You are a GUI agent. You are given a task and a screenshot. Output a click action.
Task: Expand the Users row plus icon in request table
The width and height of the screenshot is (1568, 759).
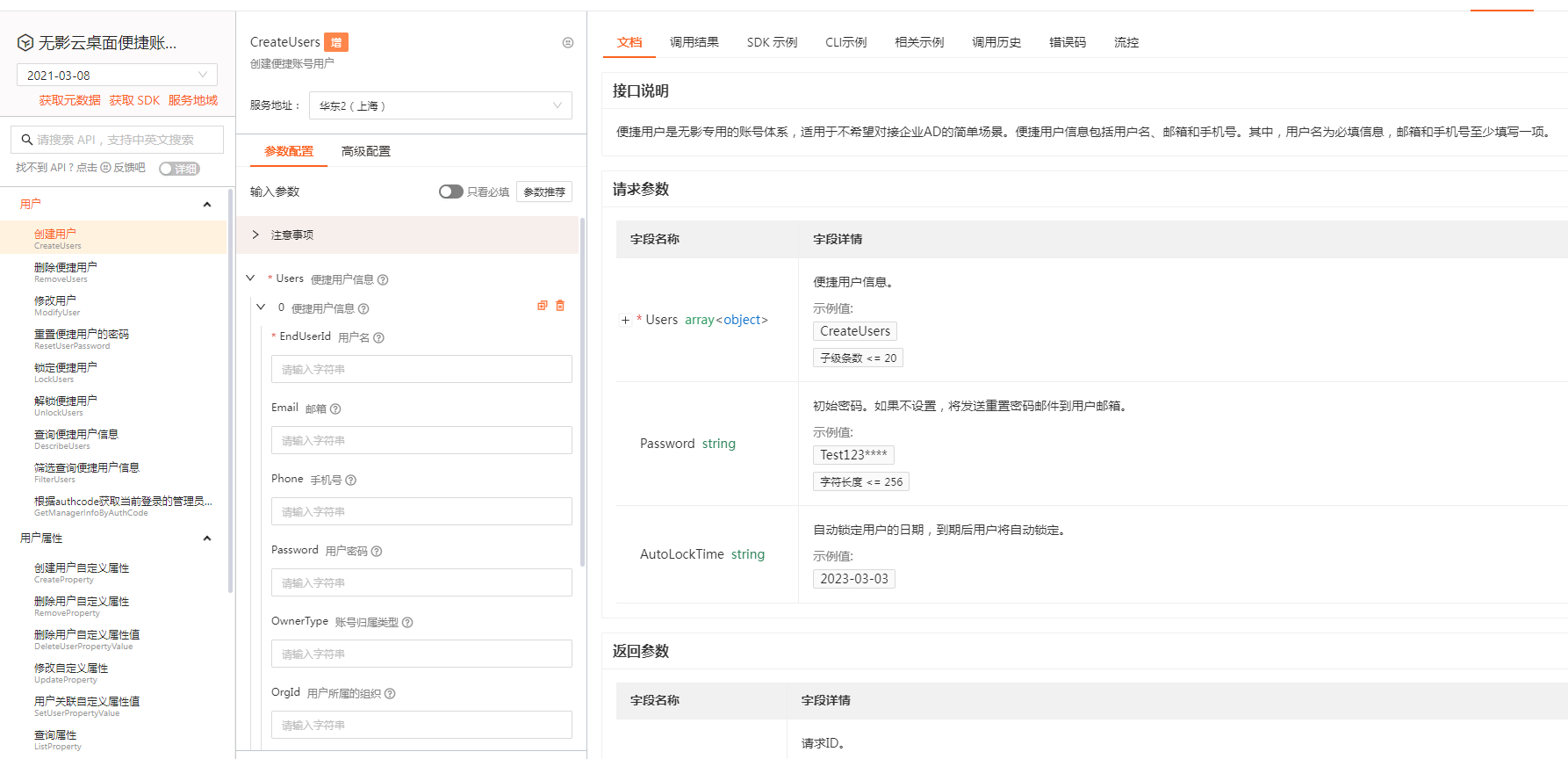(x=625, y=321)
